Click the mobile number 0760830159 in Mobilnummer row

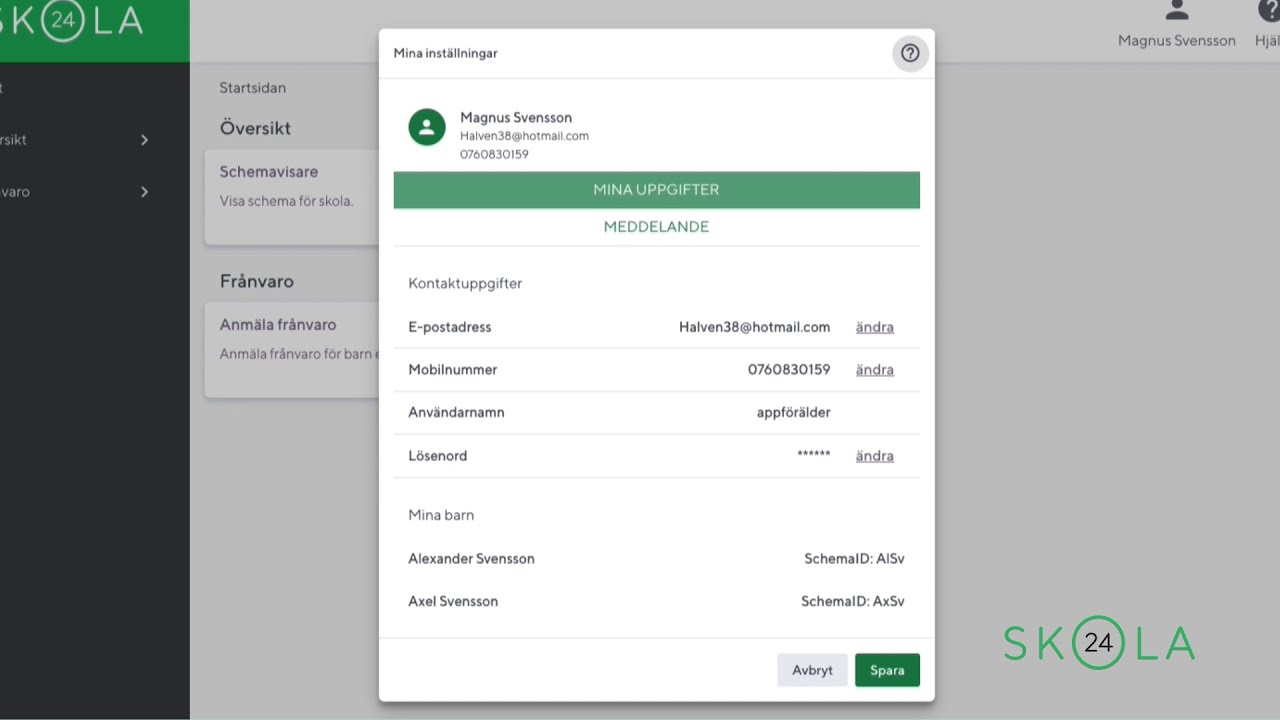click(x=789, y=370)
